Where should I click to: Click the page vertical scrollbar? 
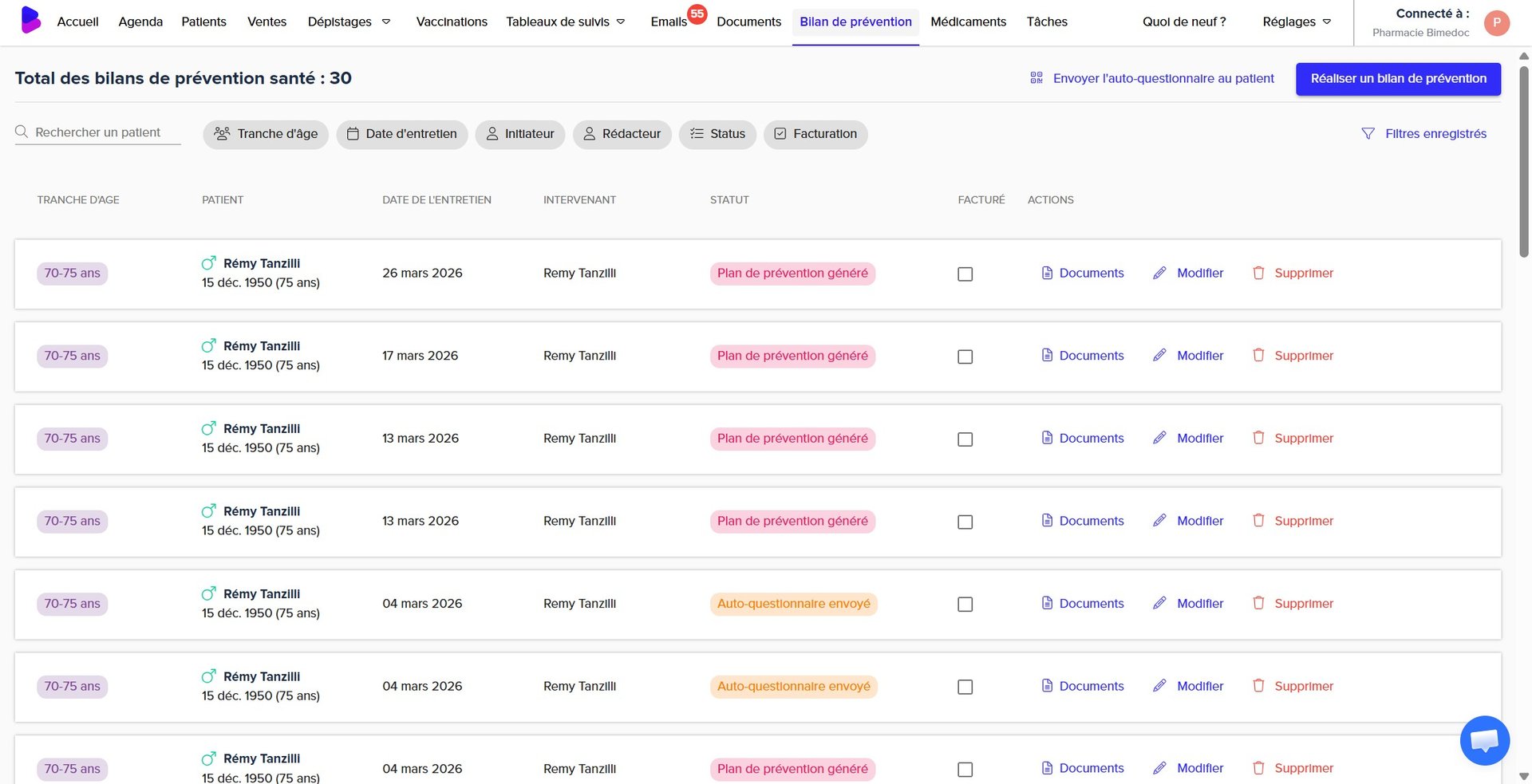[1523, 160]
